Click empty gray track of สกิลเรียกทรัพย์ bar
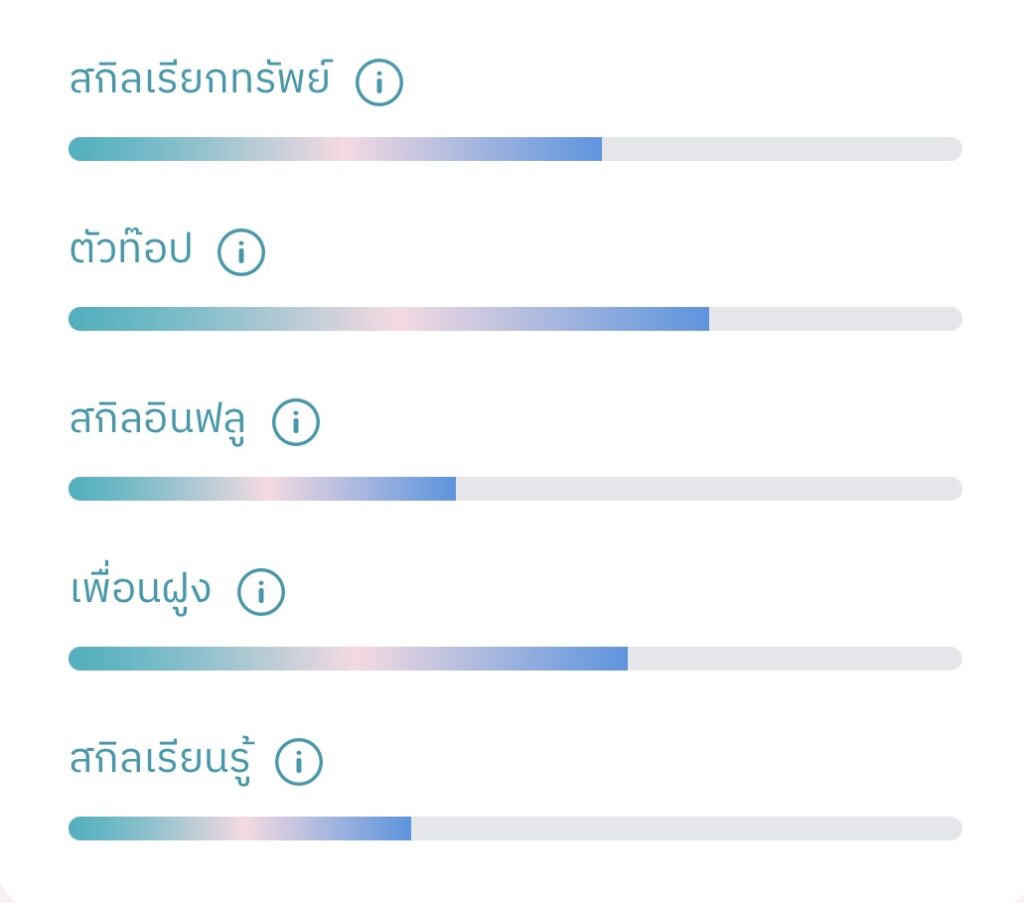 pos(782,149)
